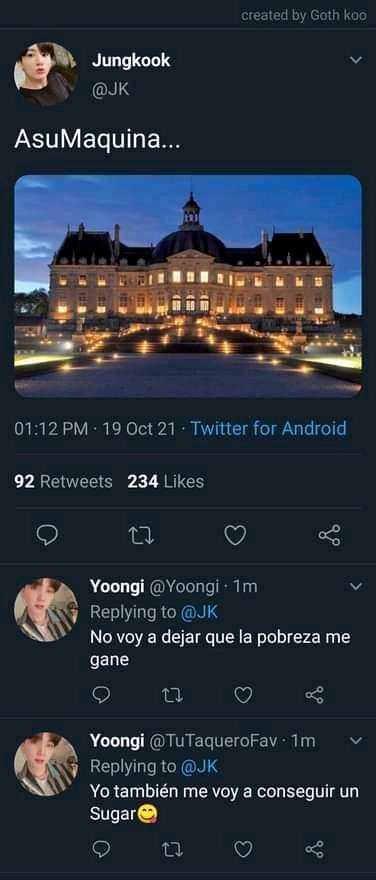The width and height of the screenshot is (376, 880).
Task: Like the main tweet with mansion photo
Action: [235, 535]
